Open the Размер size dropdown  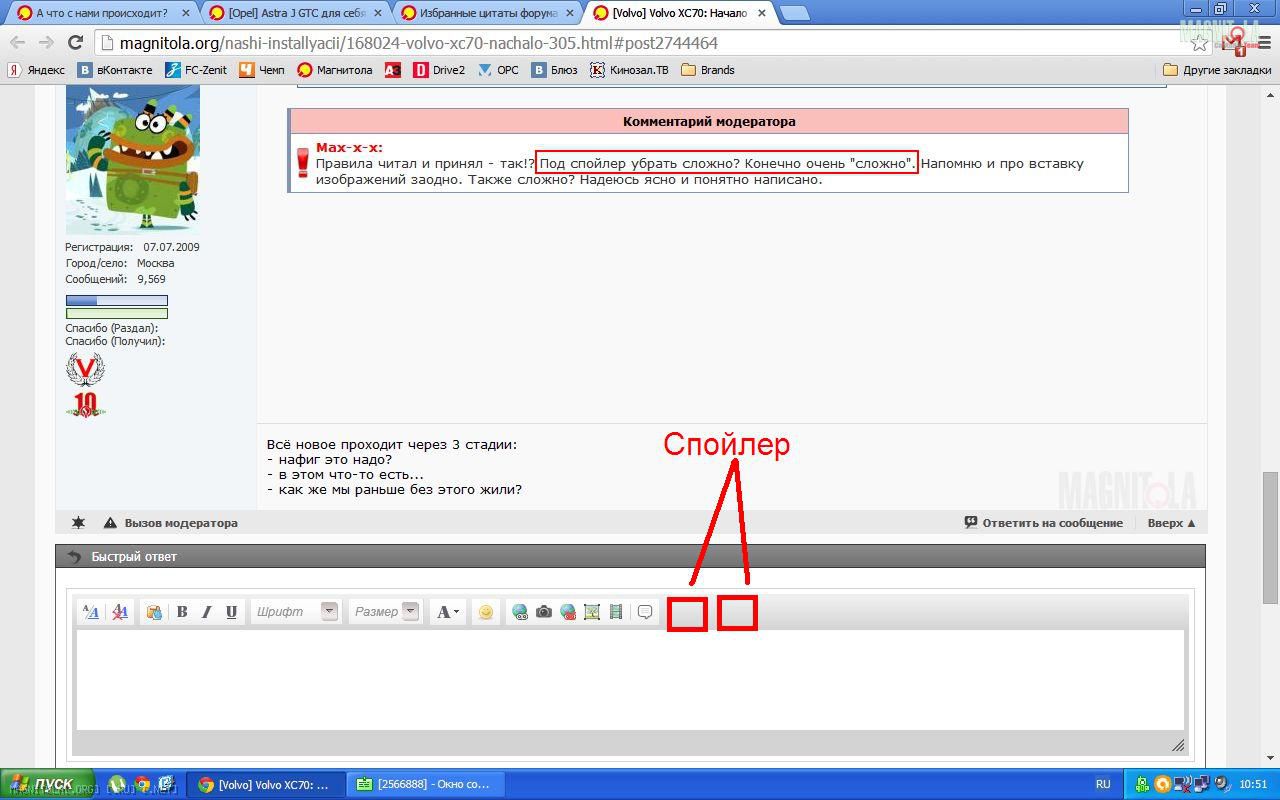(385, 612)
